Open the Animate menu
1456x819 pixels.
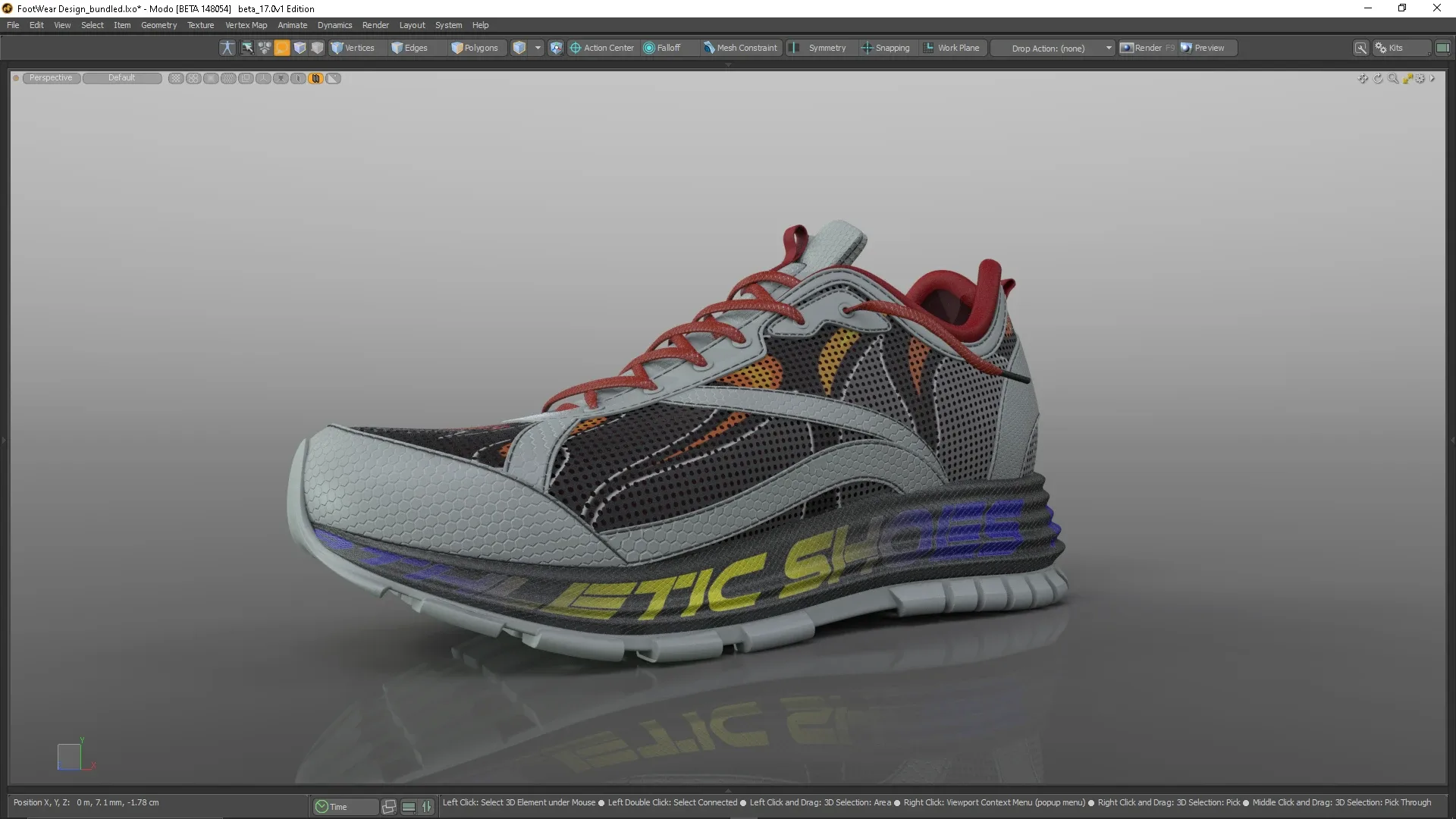(x=292, y=25)
